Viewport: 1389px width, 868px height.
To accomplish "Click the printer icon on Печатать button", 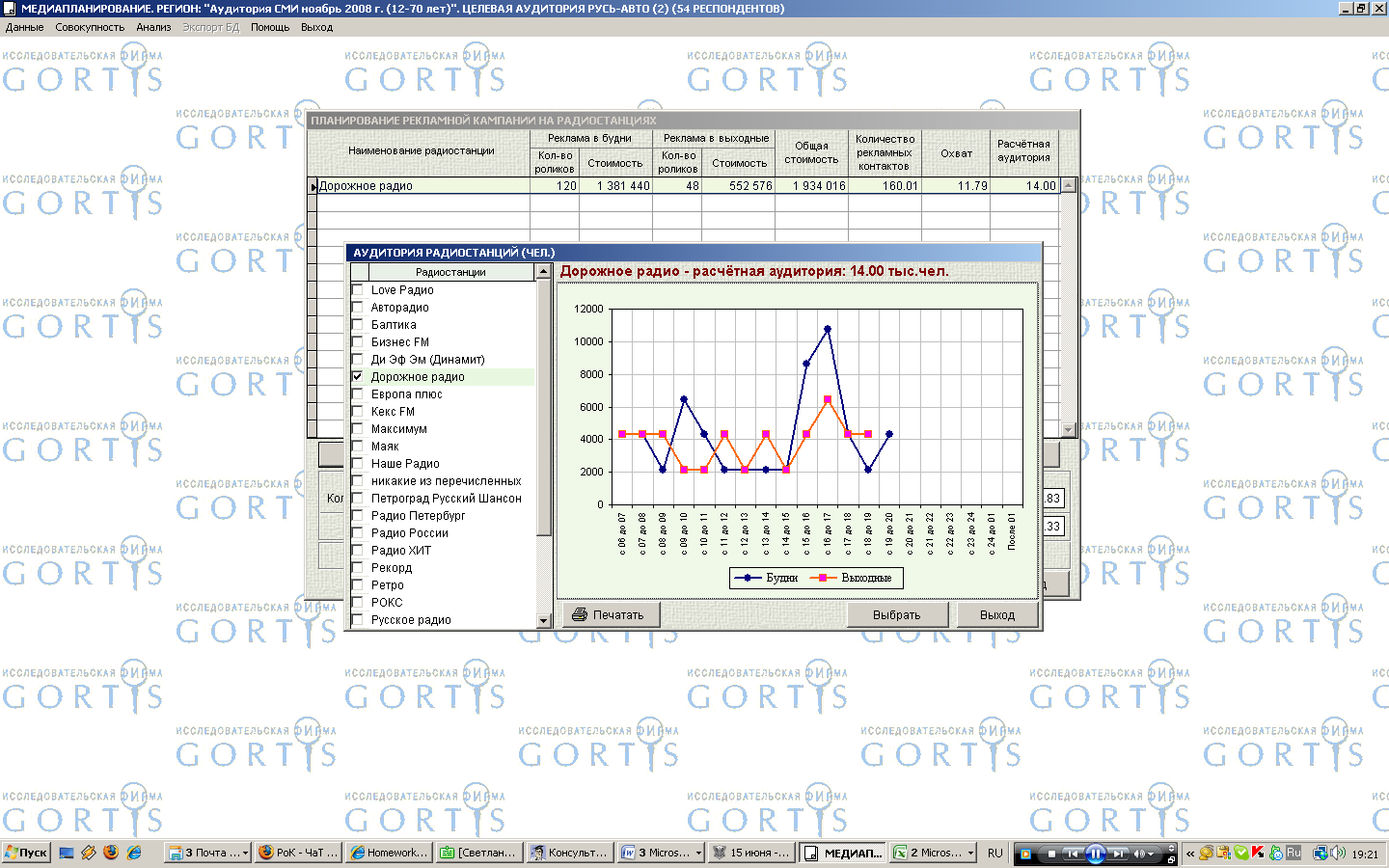I will (580, 614).
